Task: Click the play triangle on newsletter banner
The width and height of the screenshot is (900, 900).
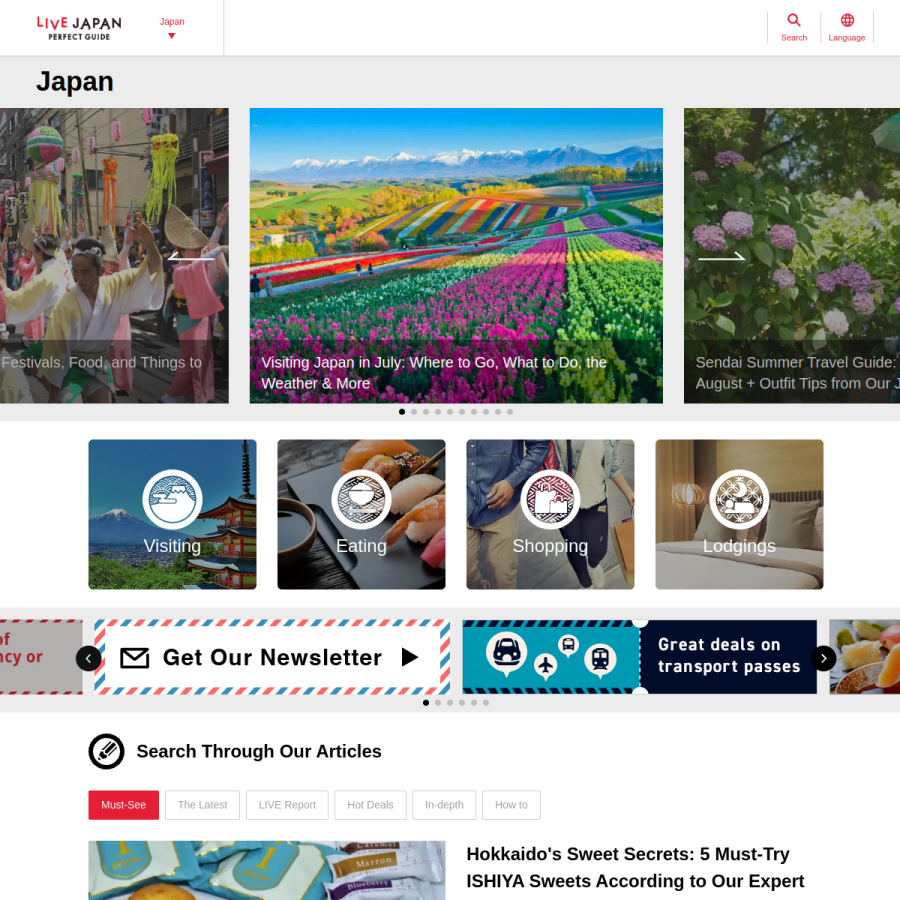Action: tap(409, 657)
